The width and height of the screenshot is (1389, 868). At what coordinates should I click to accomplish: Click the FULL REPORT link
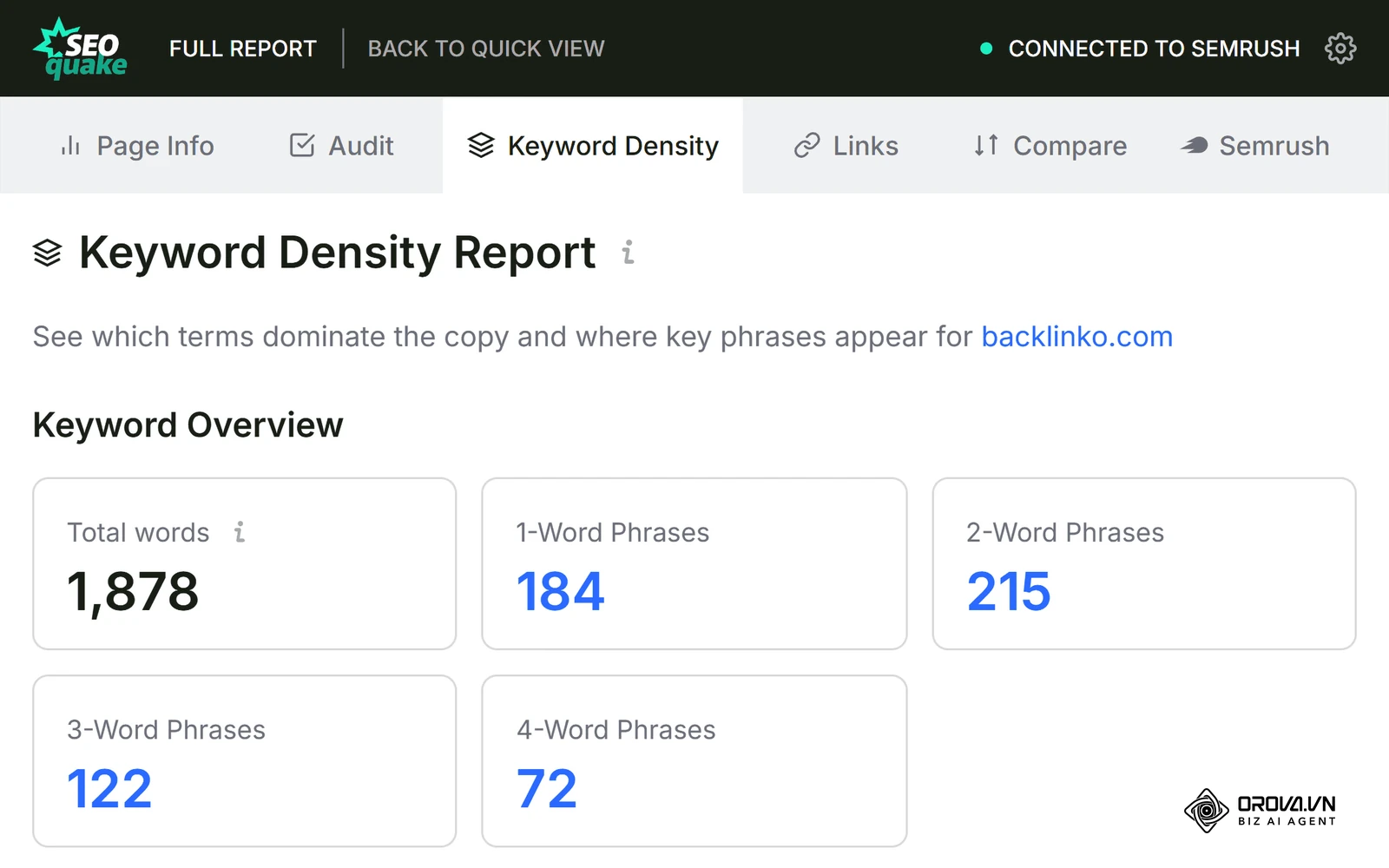tap(243, 49)
